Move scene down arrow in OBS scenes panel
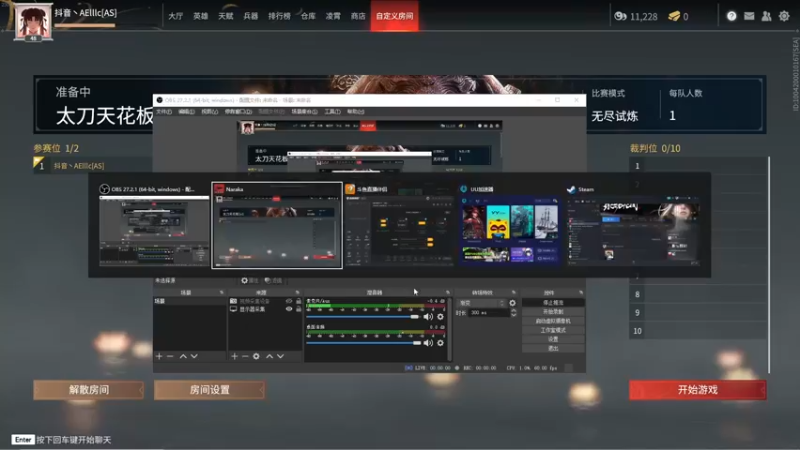Image resolution: width=800 pixels, height=450 pixels. pyautogui.click(x=194, y=356)
